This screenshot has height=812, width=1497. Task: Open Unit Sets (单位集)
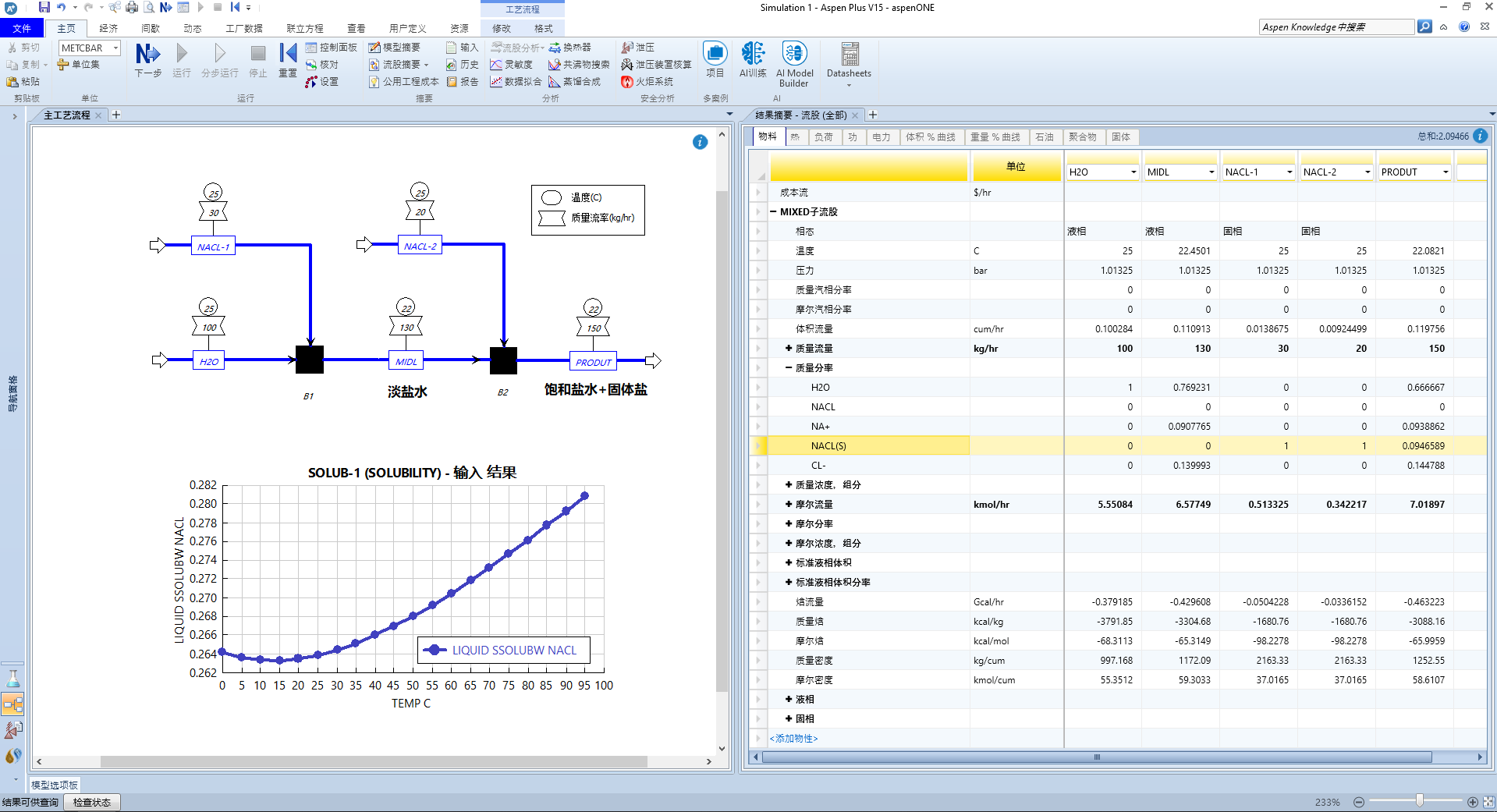pyautogui.click(x=78, y=65)
